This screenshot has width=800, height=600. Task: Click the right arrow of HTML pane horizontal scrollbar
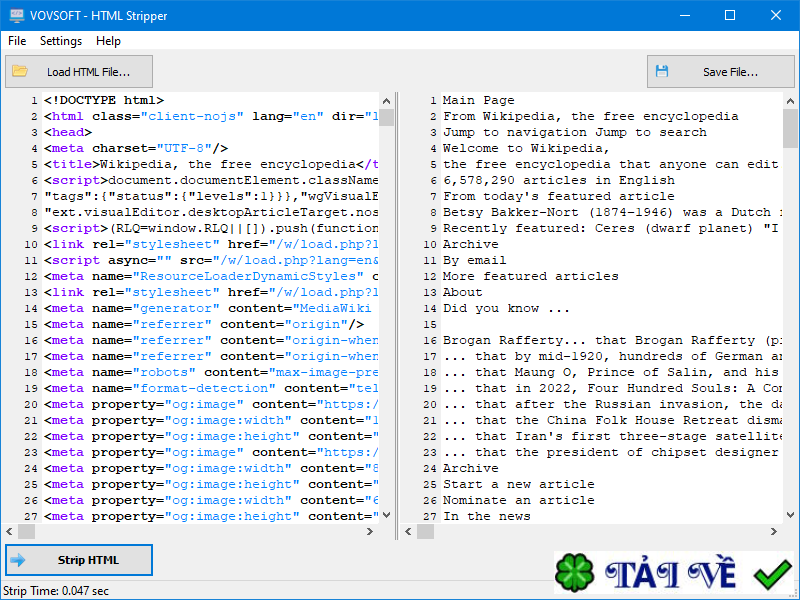pos(370,531)
